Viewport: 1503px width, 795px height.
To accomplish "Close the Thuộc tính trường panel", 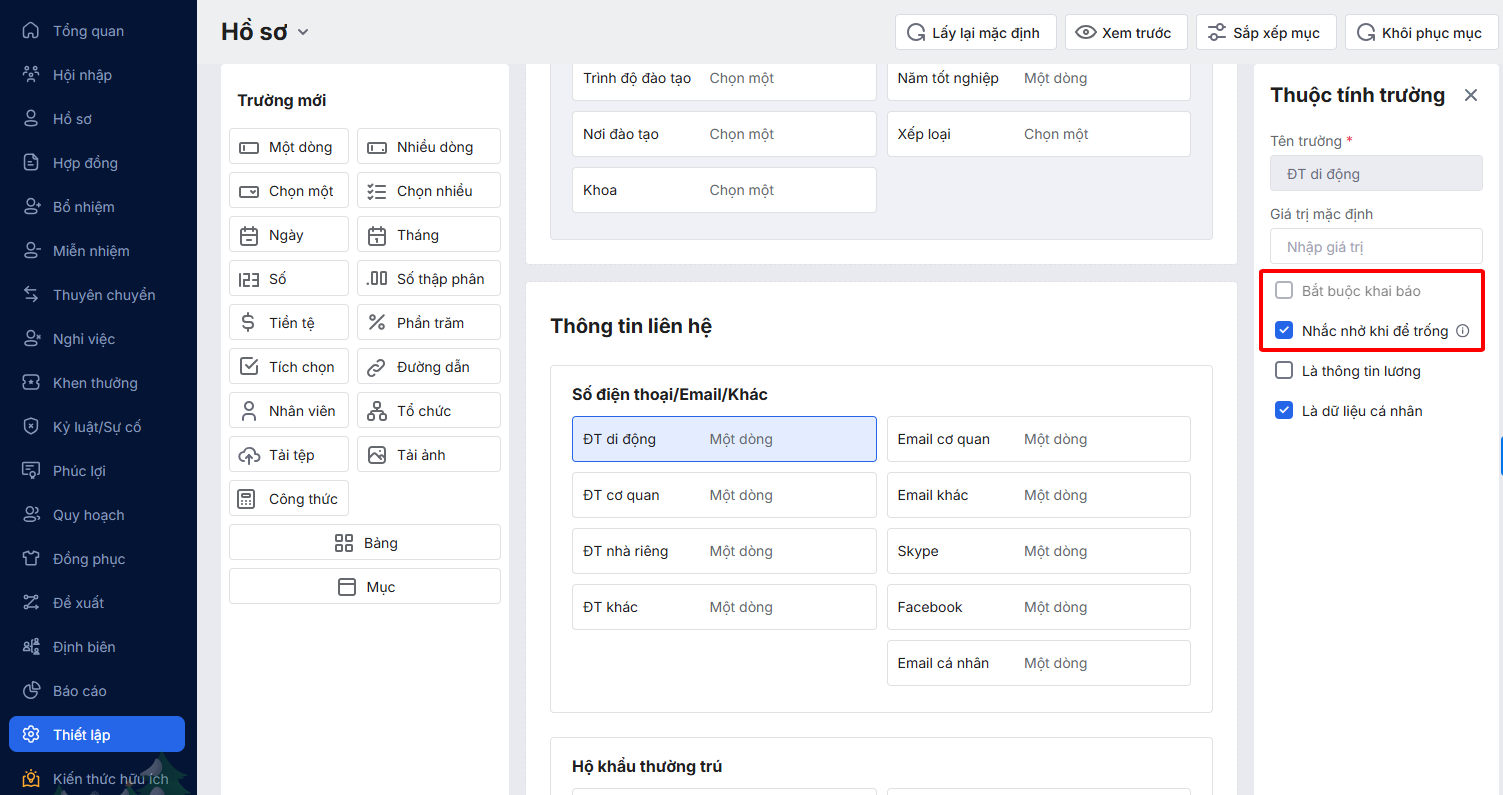I will coord(1470,95).
